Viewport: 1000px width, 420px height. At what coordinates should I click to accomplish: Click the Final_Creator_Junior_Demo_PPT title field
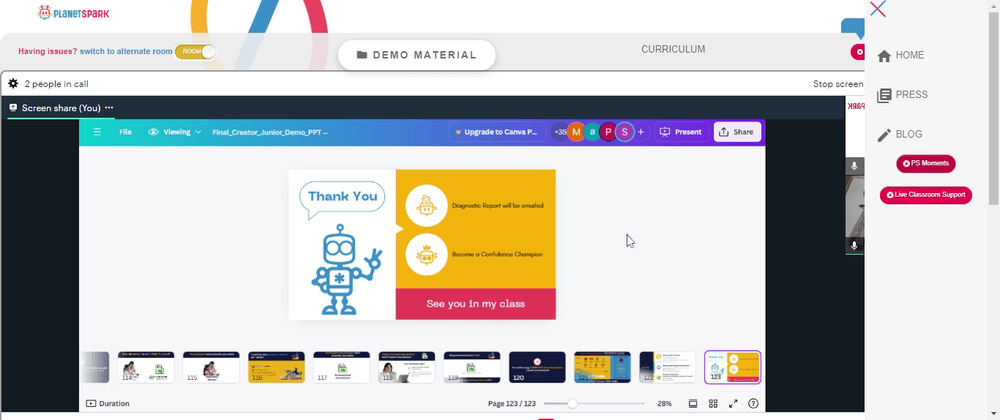[270, 133]
